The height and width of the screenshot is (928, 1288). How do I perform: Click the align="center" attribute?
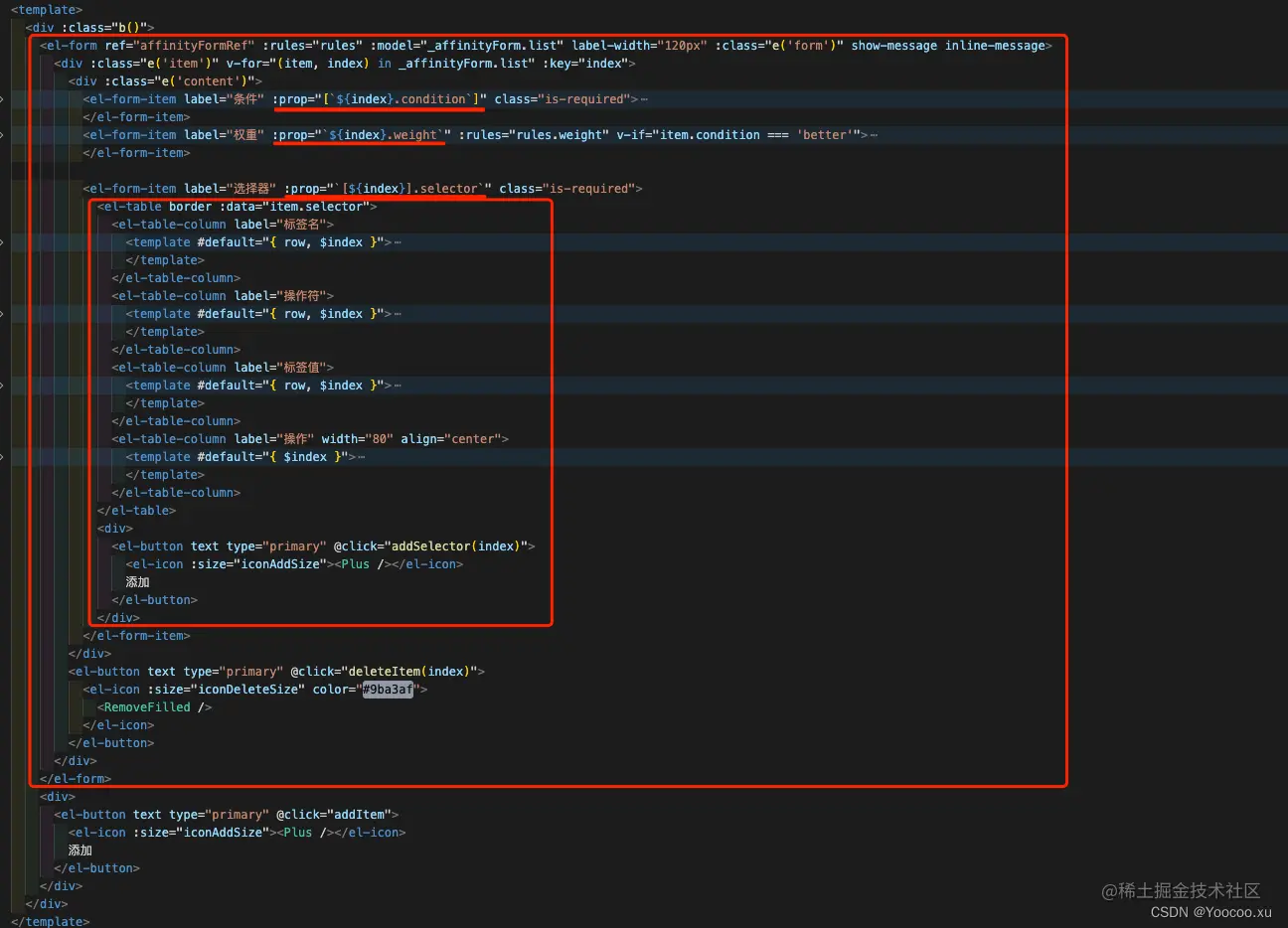click(451, 439)
